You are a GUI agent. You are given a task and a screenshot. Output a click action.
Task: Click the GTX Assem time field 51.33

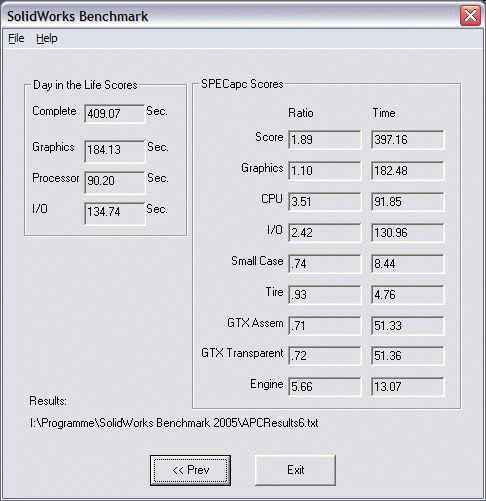[x=408, y=326]
